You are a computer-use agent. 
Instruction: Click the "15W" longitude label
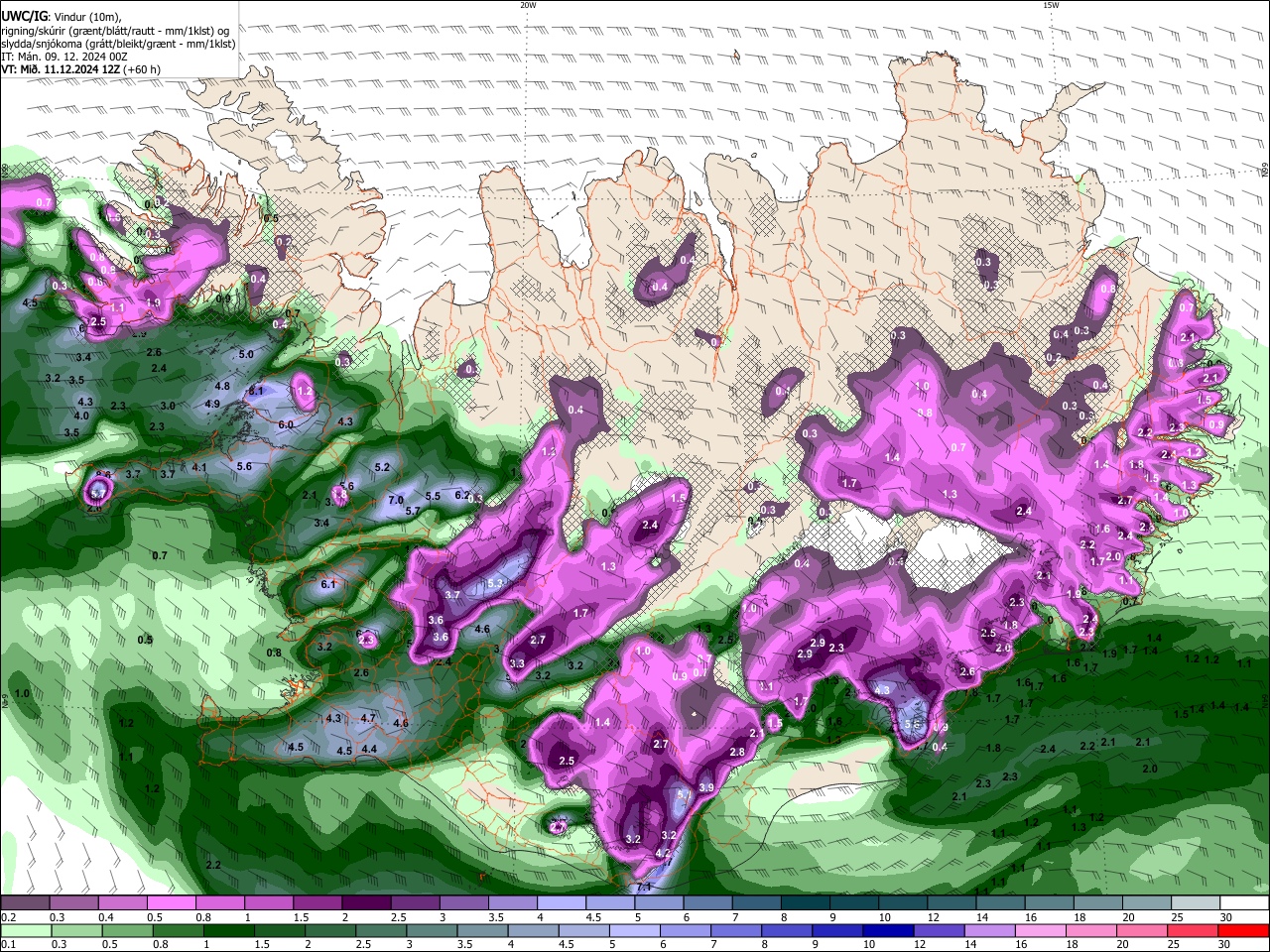click(x=1051, y=5)
